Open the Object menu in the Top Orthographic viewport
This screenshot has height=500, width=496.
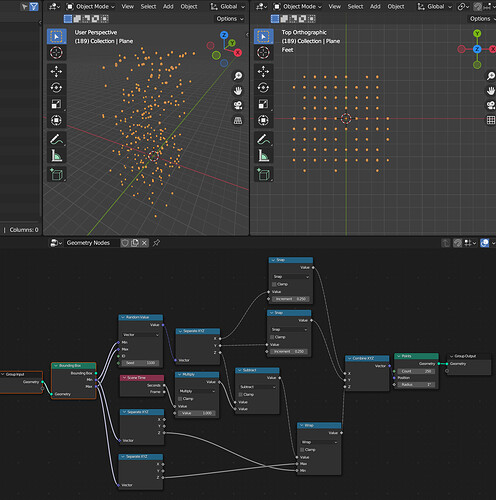[396, 6]
